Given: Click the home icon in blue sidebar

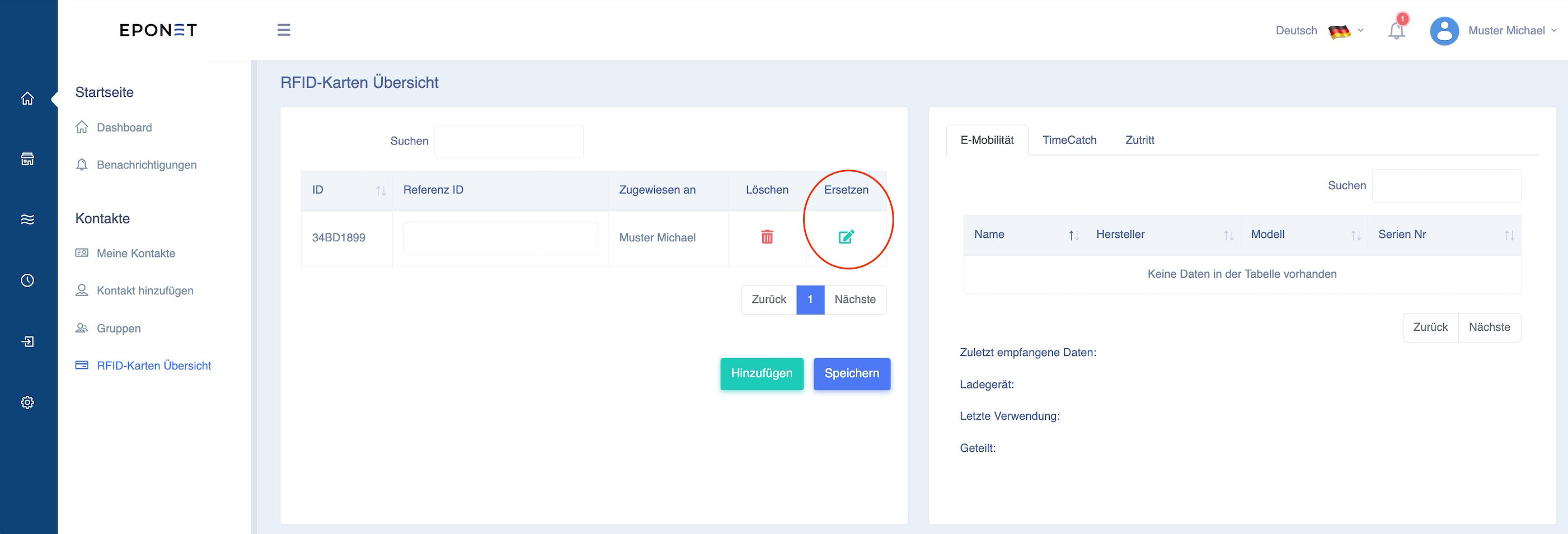Looking at the screenshot, I should (x=27, y=98).
